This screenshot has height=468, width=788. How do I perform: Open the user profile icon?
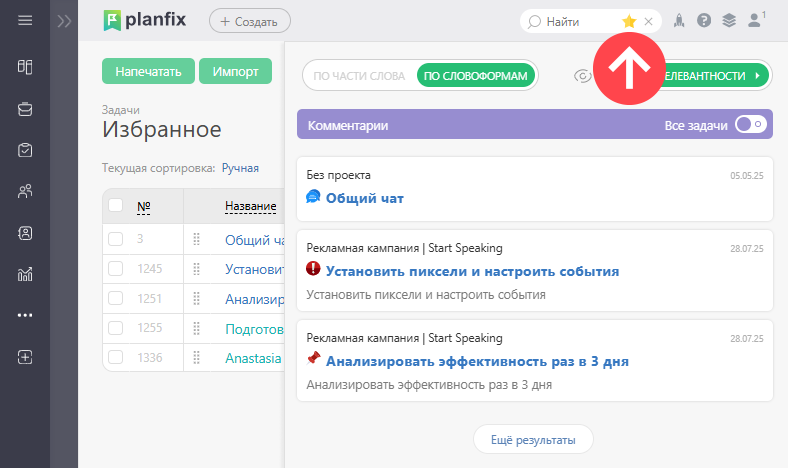coord(754,21)
